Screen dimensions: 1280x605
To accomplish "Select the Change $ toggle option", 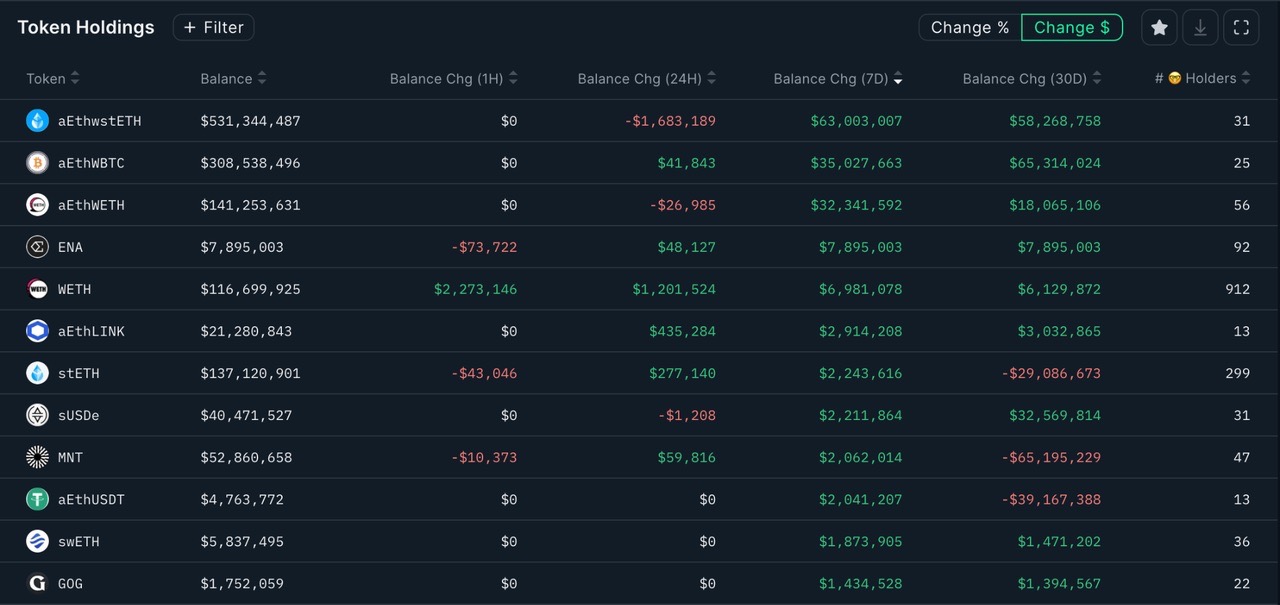I will tap(1071, 28).
